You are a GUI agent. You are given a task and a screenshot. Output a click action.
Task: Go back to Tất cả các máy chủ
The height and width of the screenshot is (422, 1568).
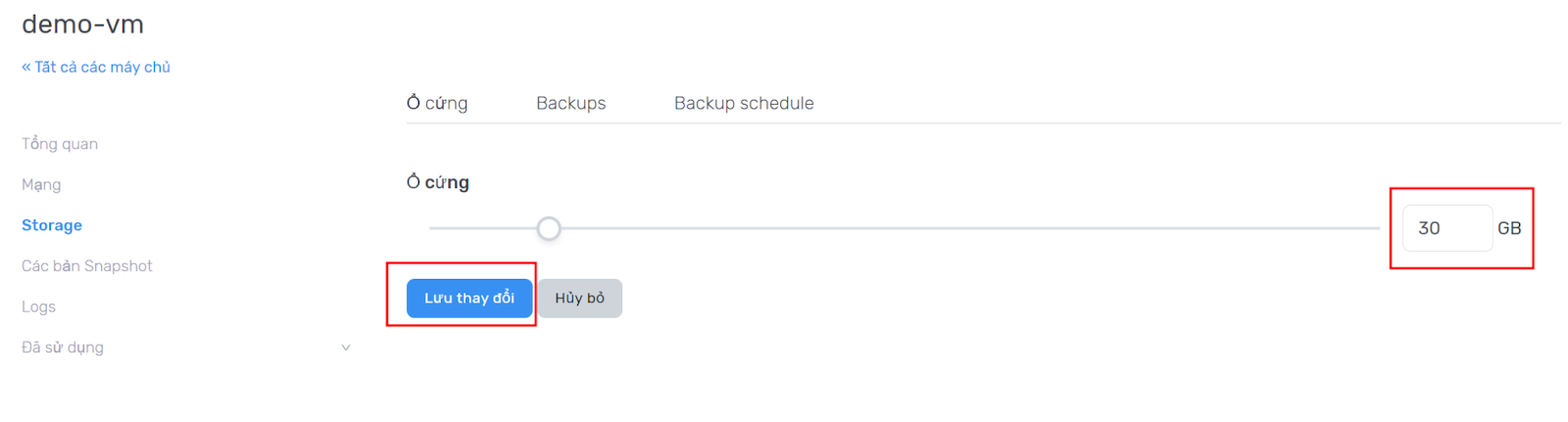[x=96, y=67]
